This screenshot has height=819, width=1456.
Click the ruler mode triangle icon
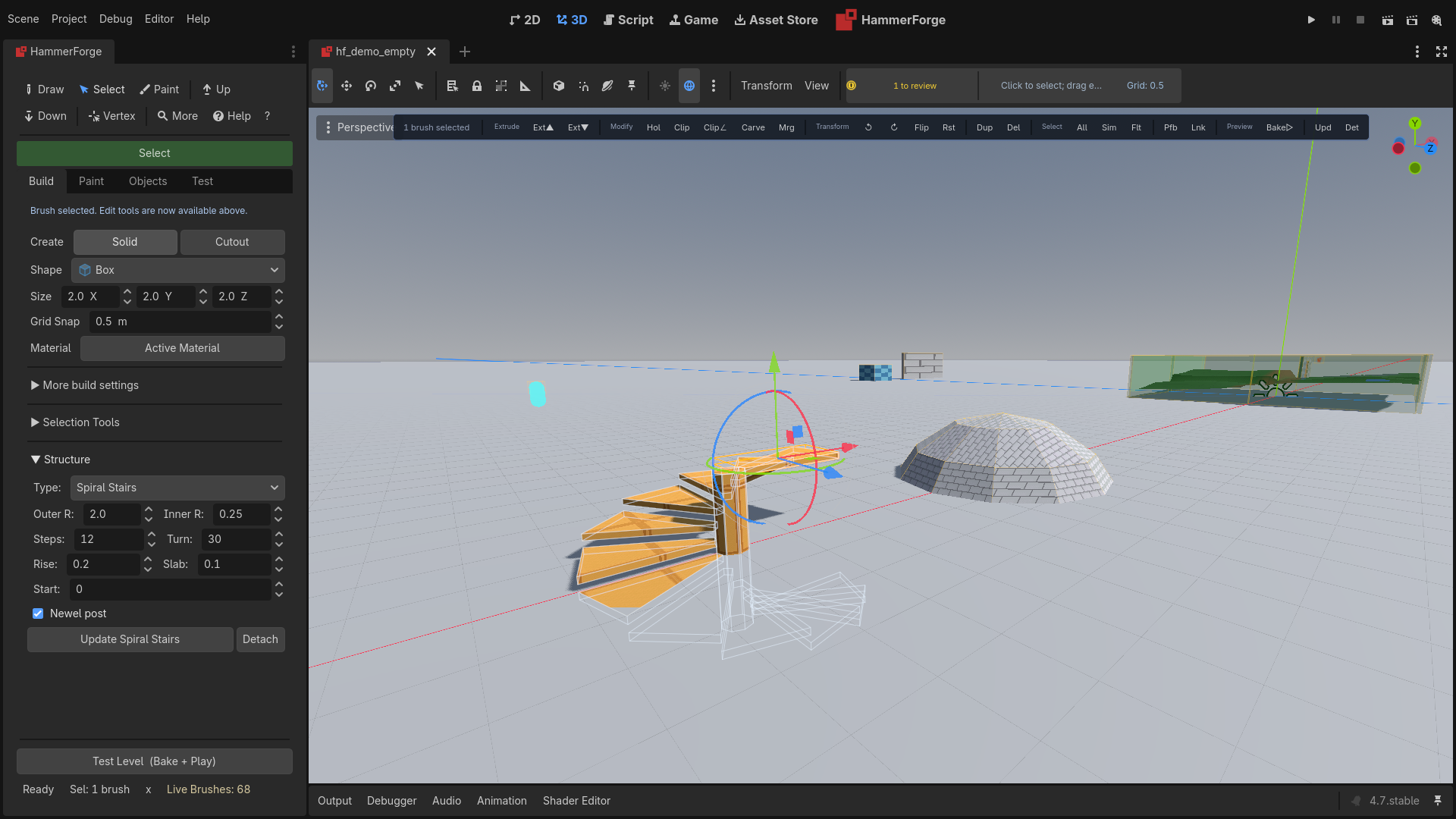tap(526, 86)
